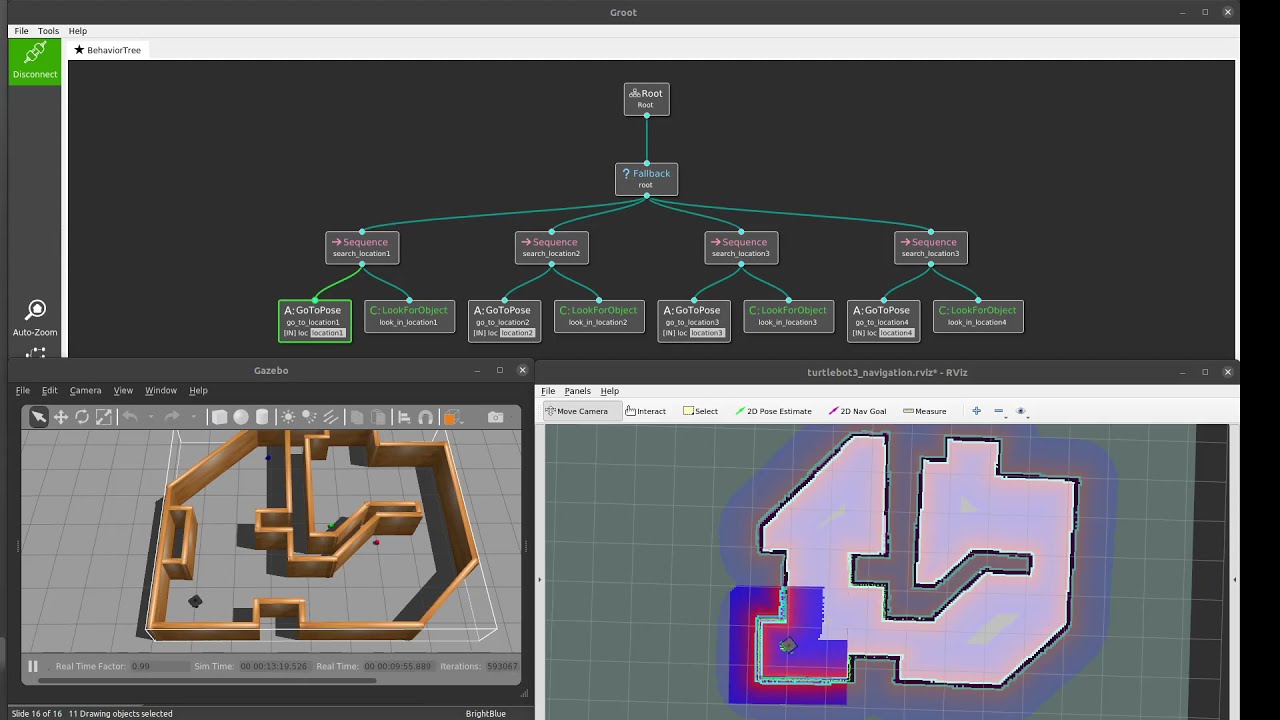Open the Groot Help menu
Screen dimensions: 1280x720
[77, 31]
